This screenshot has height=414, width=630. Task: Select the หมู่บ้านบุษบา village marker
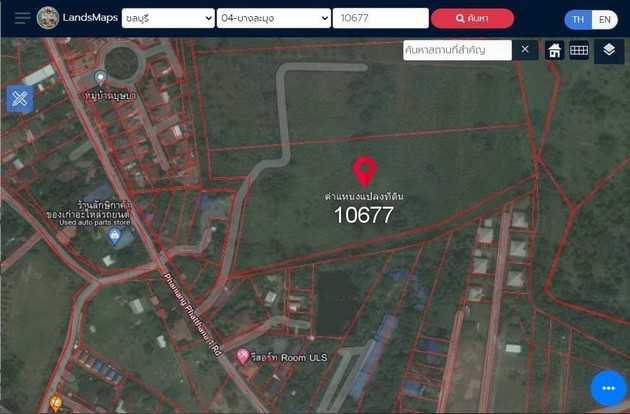(99, 77)
